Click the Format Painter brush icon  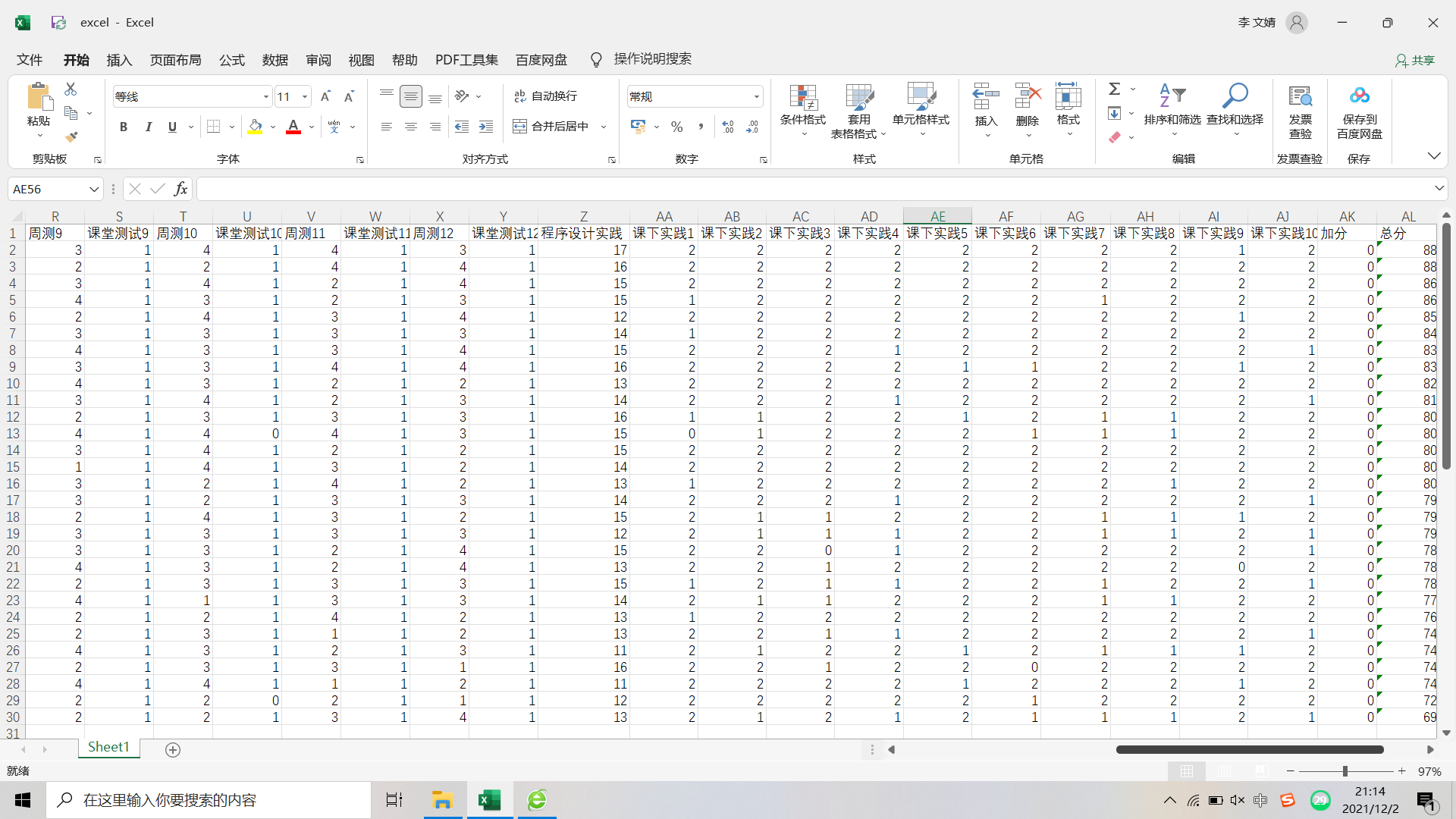(71, 137)
